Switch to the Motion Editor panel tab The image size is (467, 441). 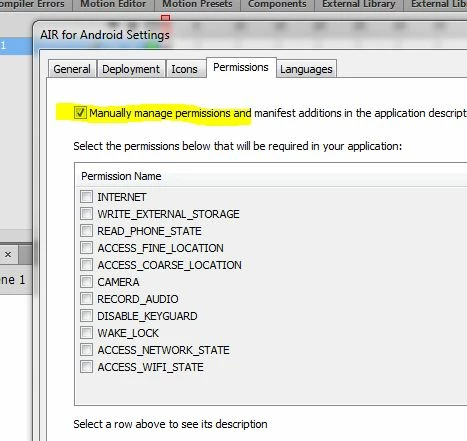113,4
